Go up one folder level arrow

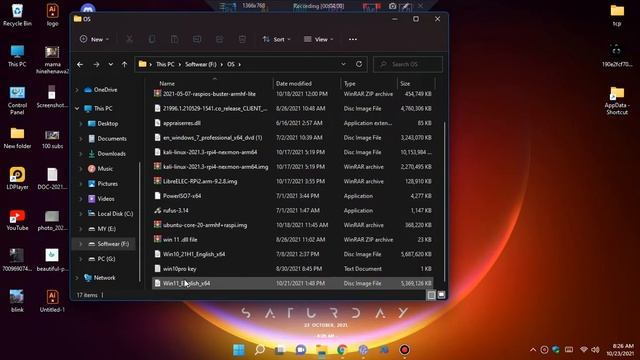[x=124, y=64]
